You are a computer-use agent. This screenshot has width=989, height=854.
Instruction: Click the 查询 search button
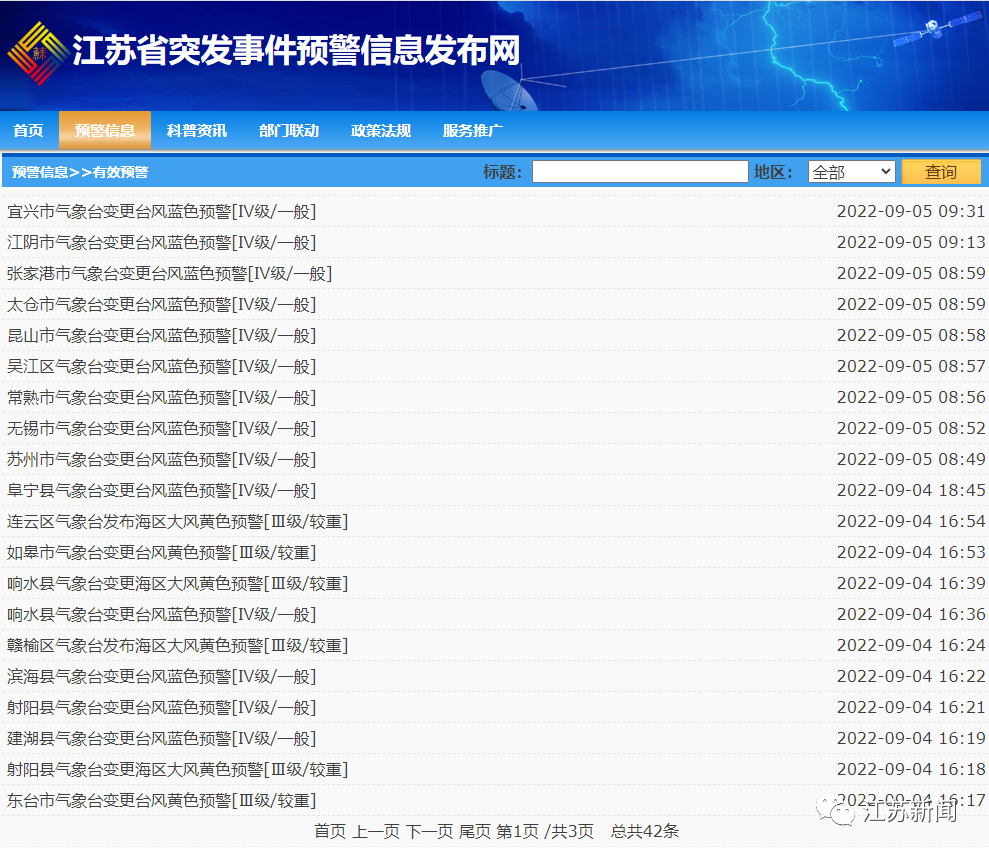coord(940,171)
